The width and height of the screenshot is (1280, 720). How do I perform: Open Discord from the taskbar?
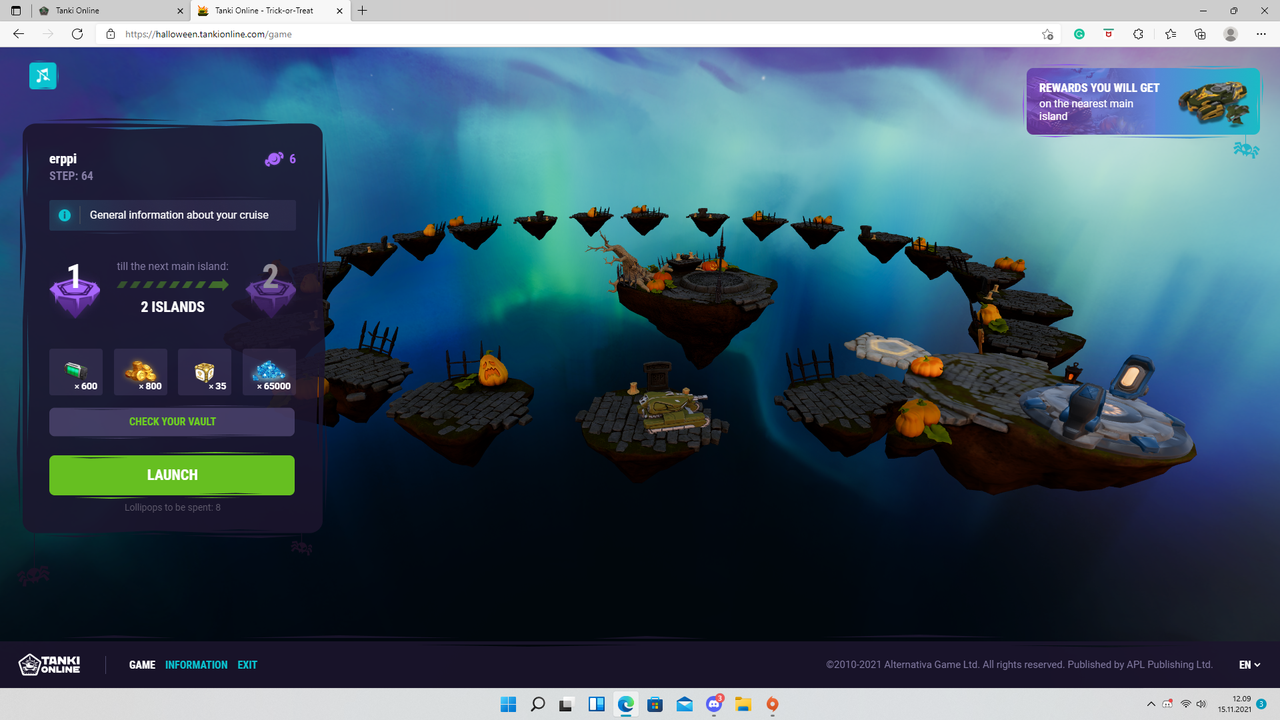pos(714,704)
